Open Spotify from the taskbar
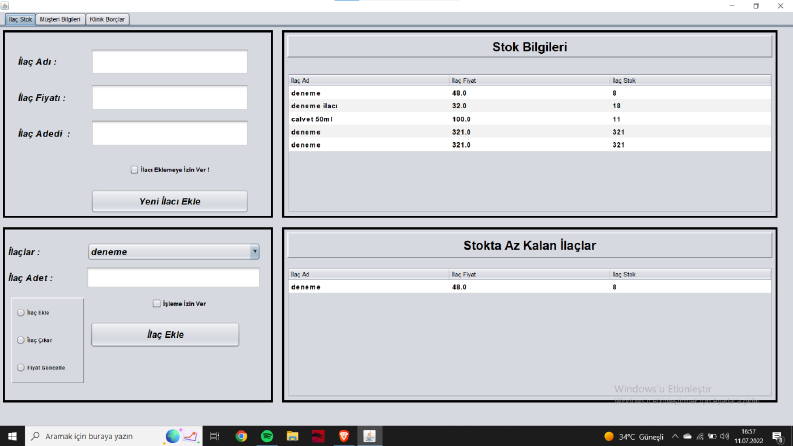Image resolution: width=793 pixels, height=446 pixels. pyautogui.click(x=267, y=436)
